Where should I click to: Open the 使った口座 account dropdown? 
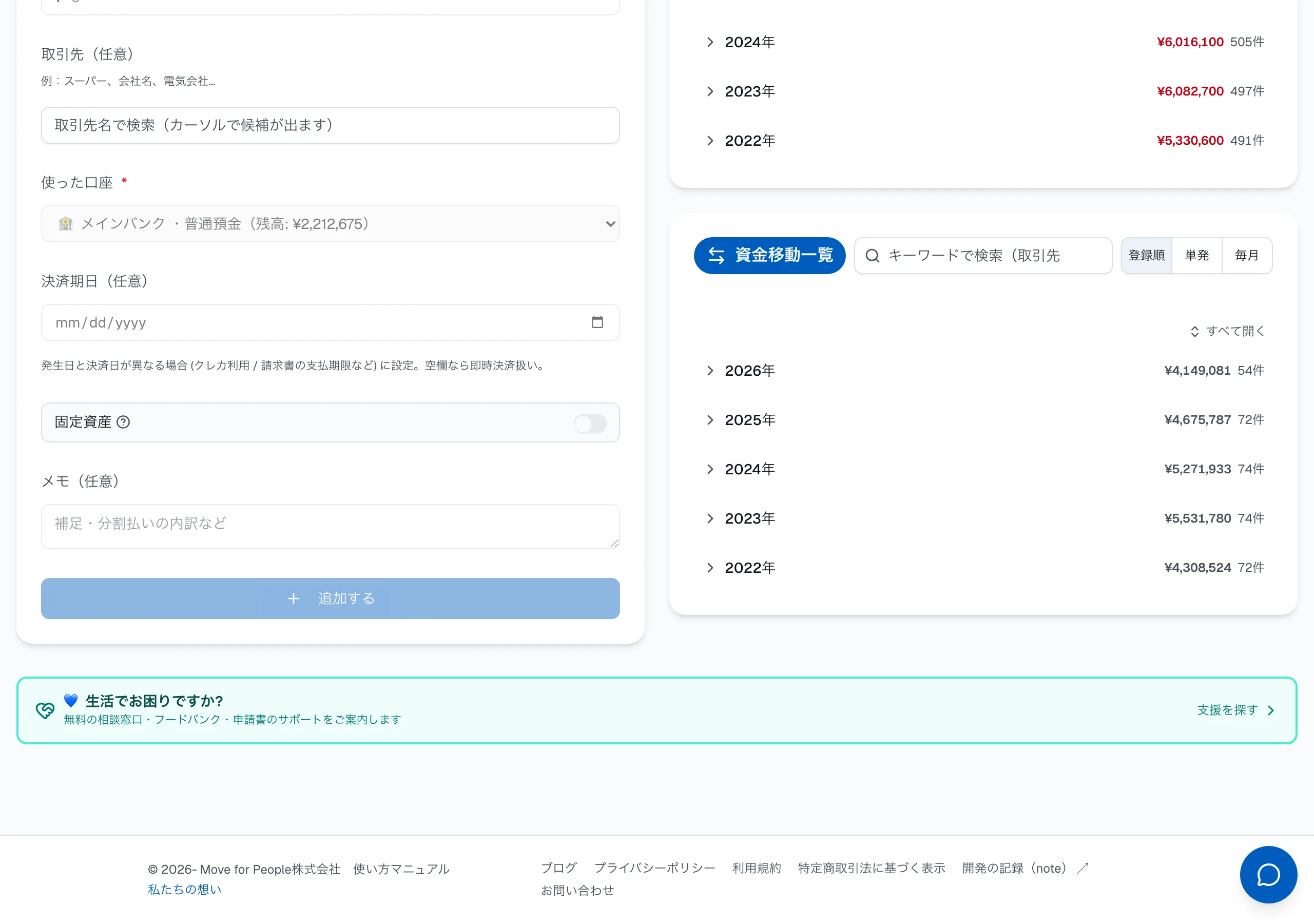330,224
